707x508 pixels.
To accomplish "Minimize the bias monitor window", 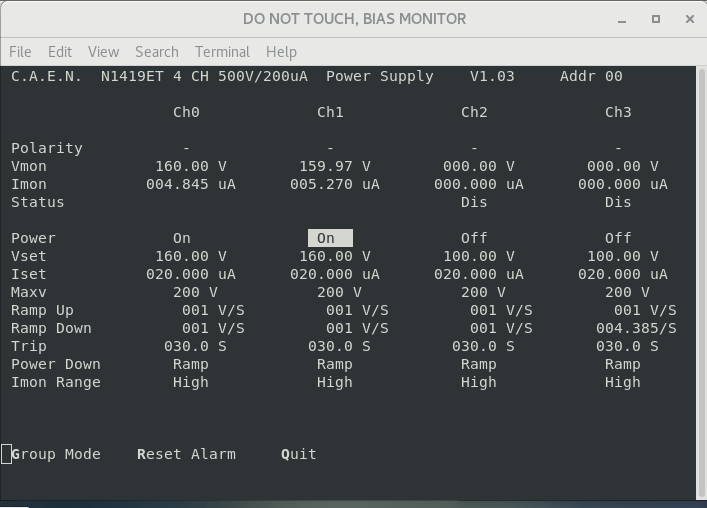I will pyautogui.click(x=623, y=19).
